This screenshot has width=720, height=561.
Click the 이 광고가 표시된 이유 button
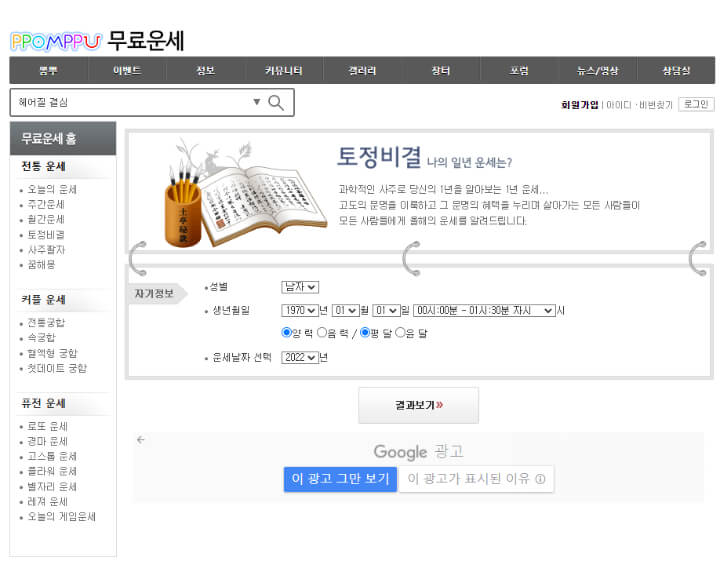coord(476,479)
